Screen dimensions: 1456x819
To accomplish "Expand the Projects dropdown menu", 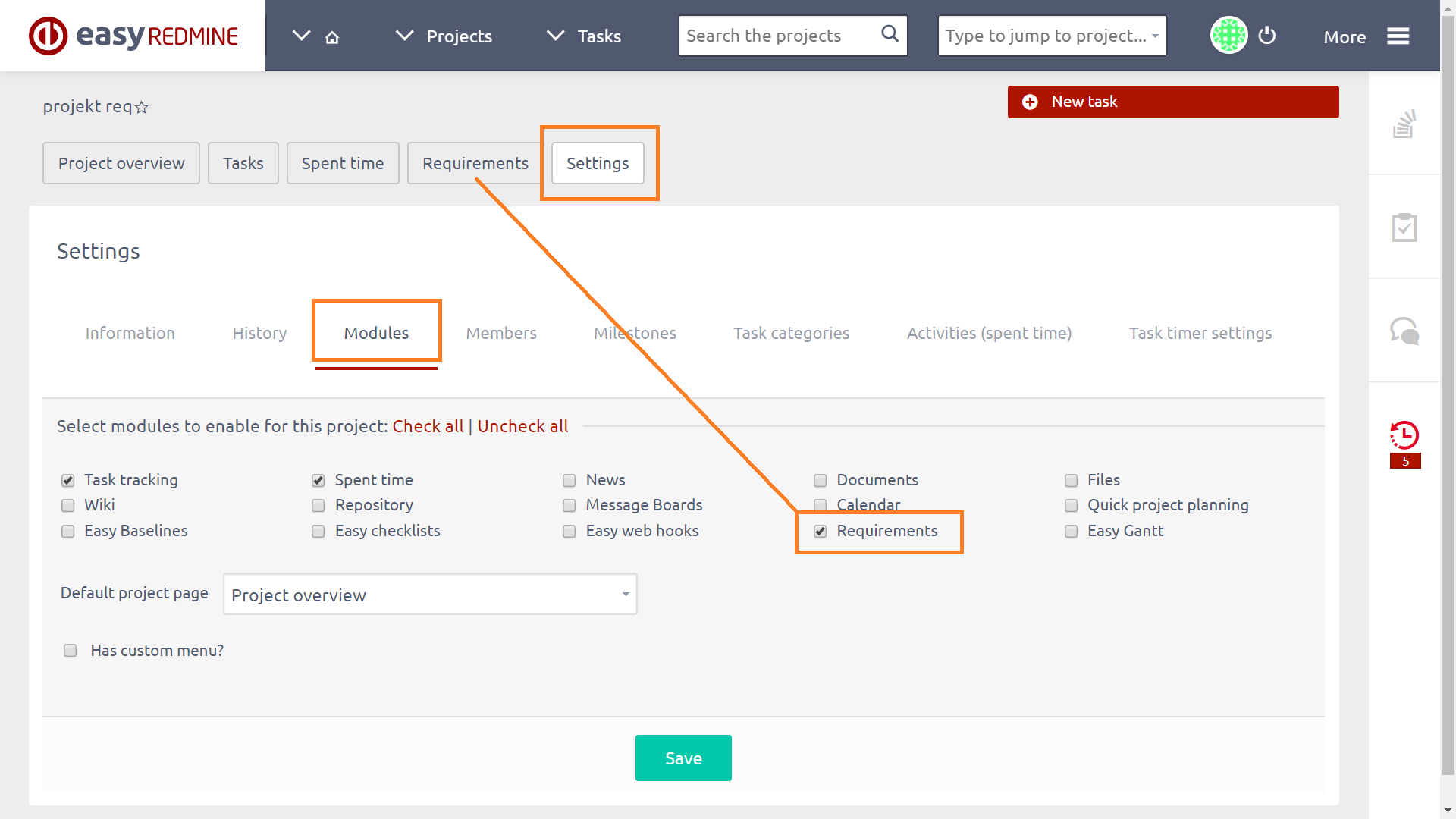I will (x=444, y=36).
